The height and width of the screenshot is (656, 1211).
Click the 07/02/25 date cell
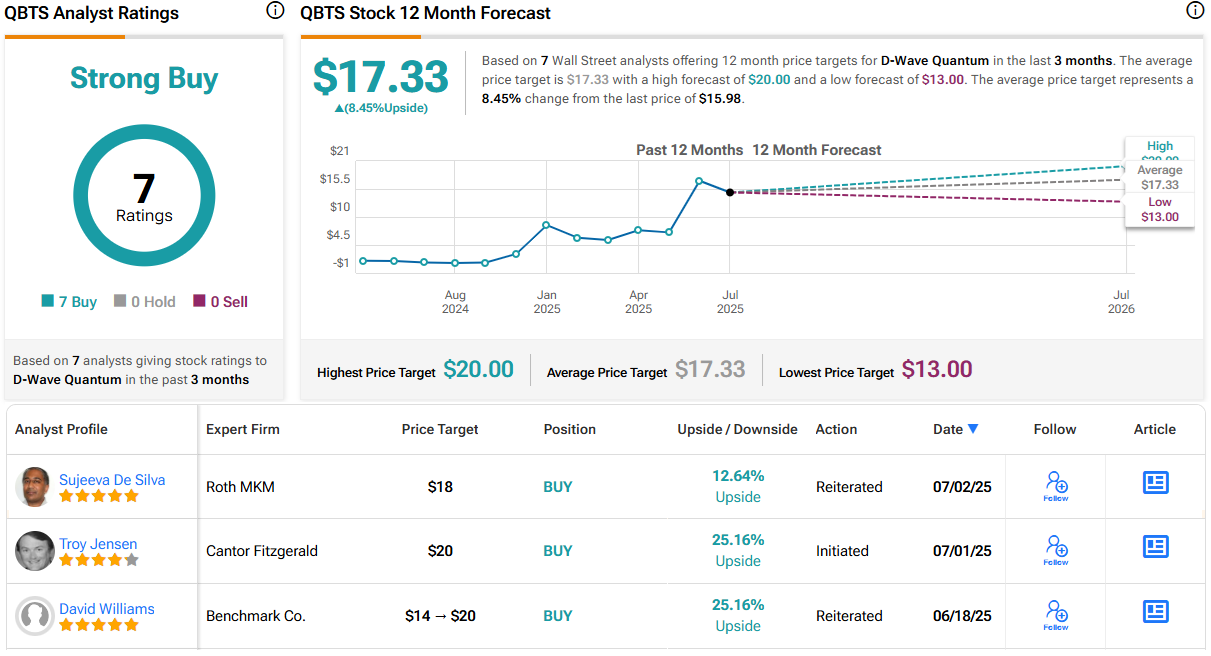[962, 487]
